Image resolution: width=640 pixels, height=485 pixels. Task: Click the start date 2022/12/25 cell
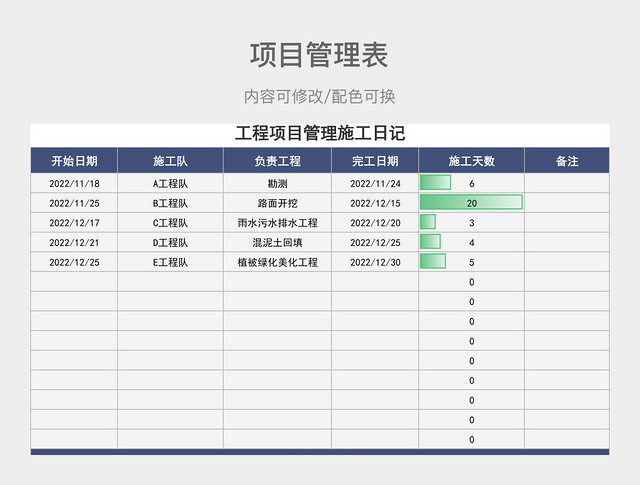tap(74, 262)
